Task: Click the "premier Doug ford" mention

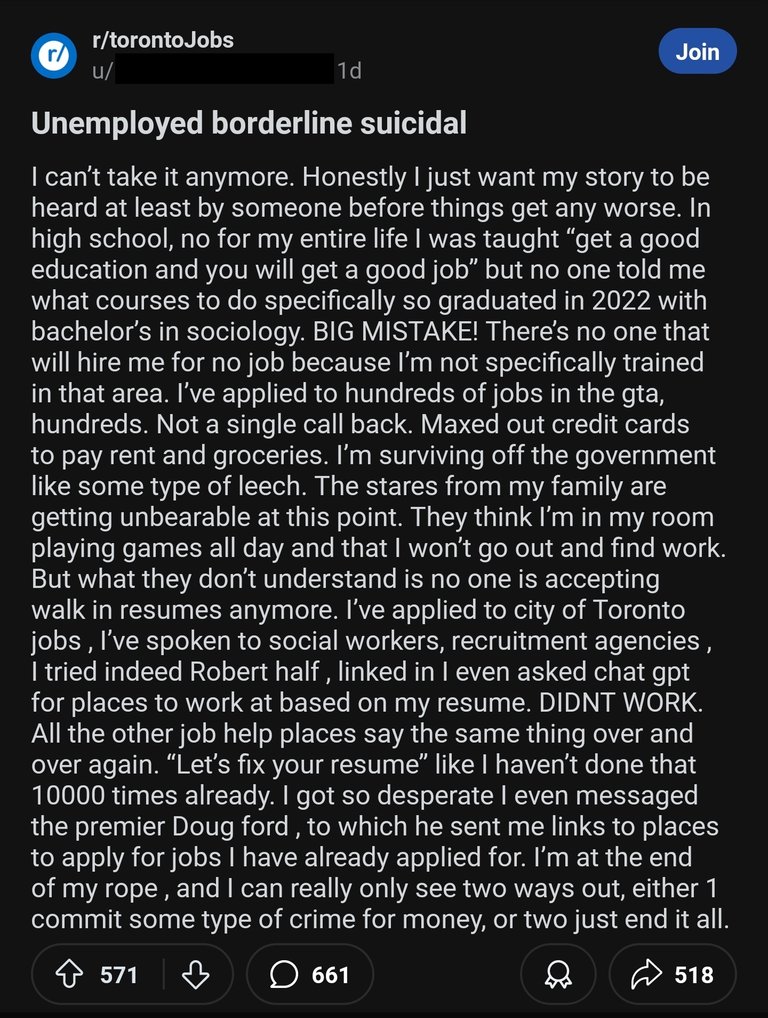Action: [181, 826]
